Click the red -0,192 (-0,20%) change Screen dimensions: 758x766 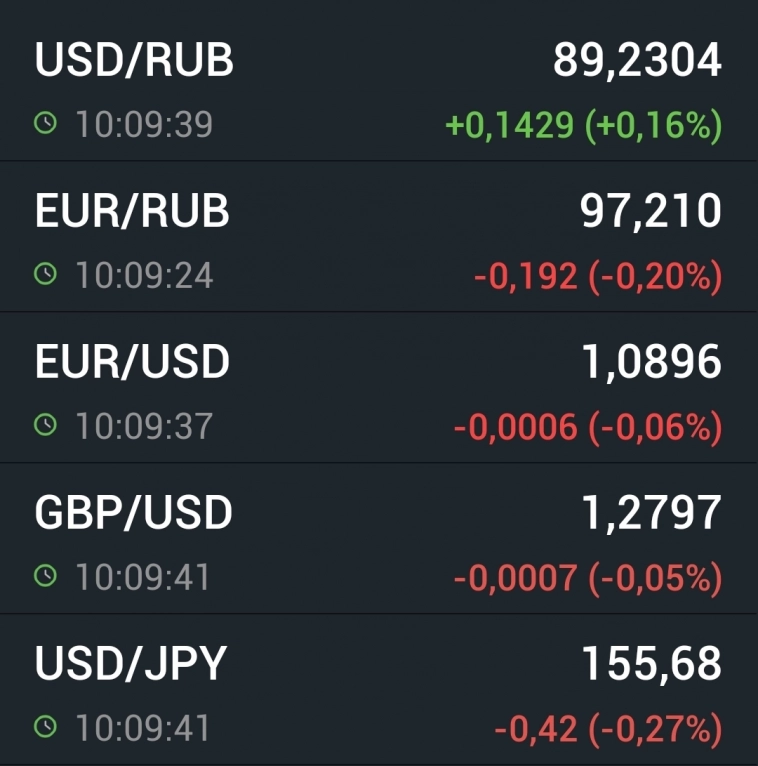[x=597, y=276]
